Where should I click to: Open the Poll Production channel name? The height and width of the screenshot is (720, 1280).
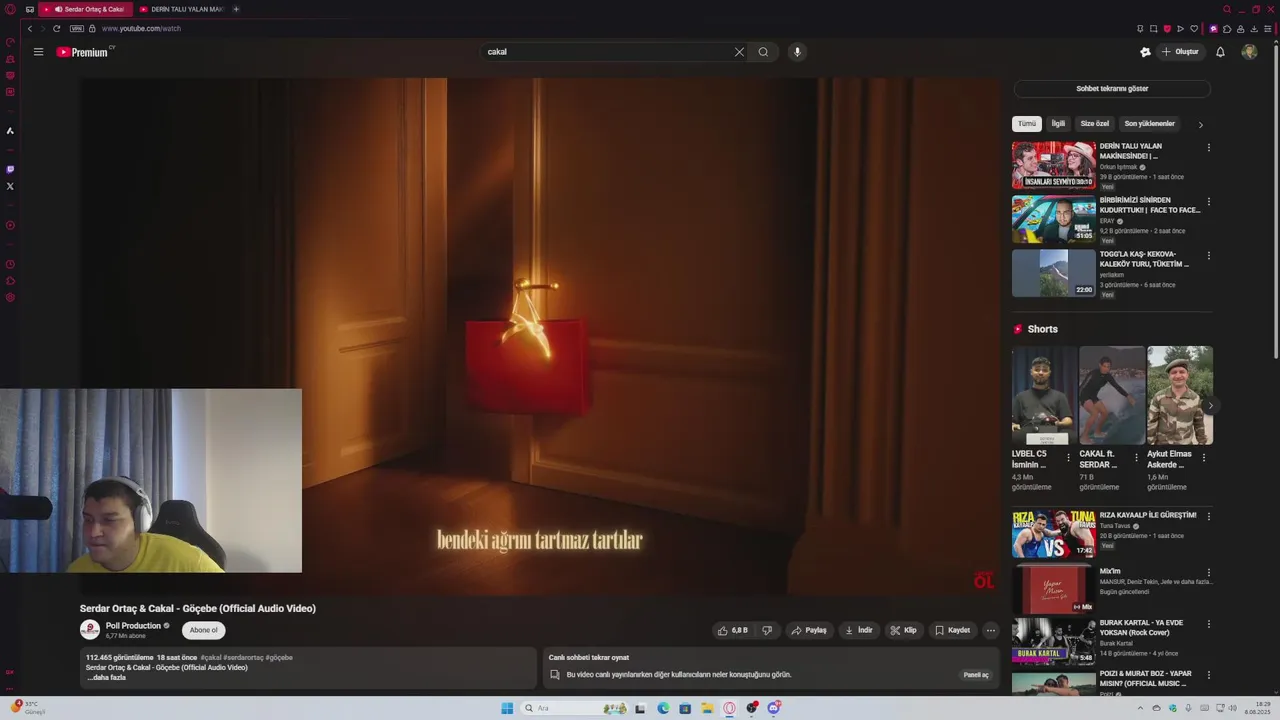point(133,626)
